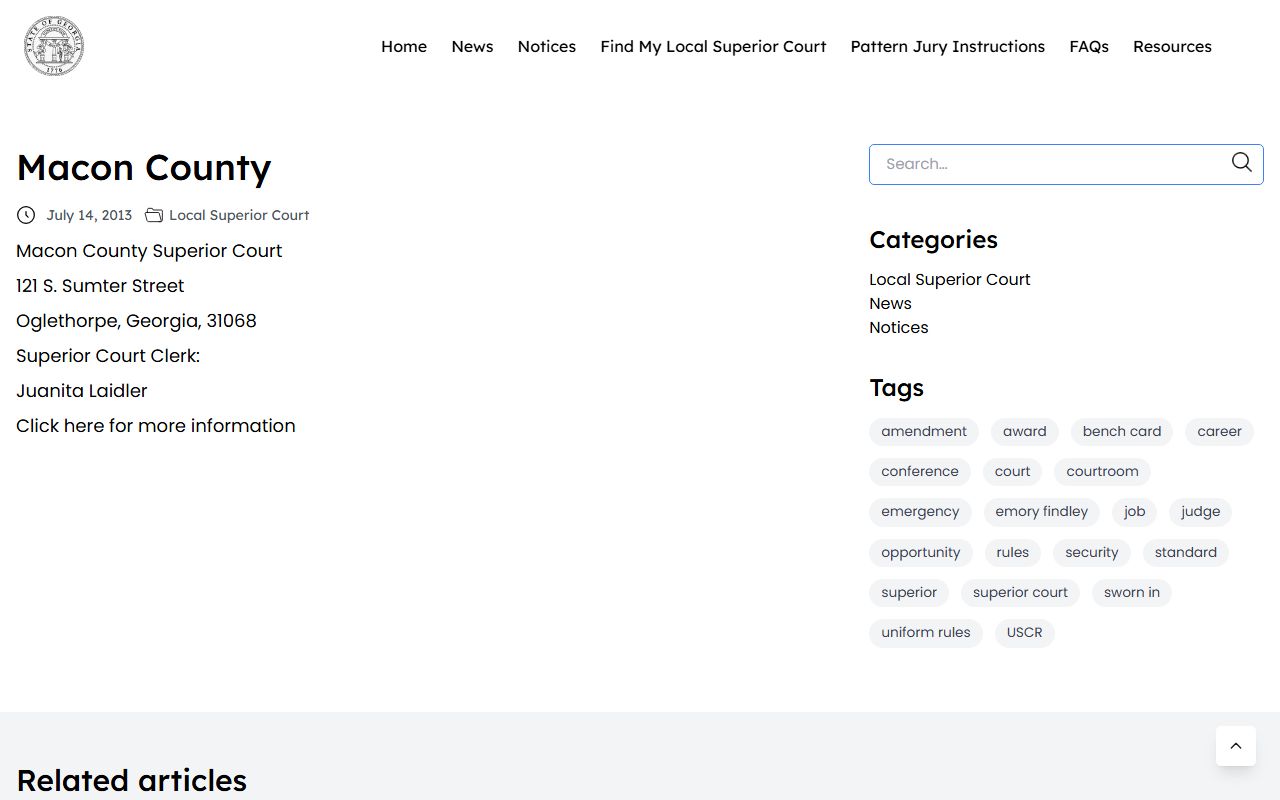
Task: Open Pattern Jury Instructions page
Action: coord(948,46)
